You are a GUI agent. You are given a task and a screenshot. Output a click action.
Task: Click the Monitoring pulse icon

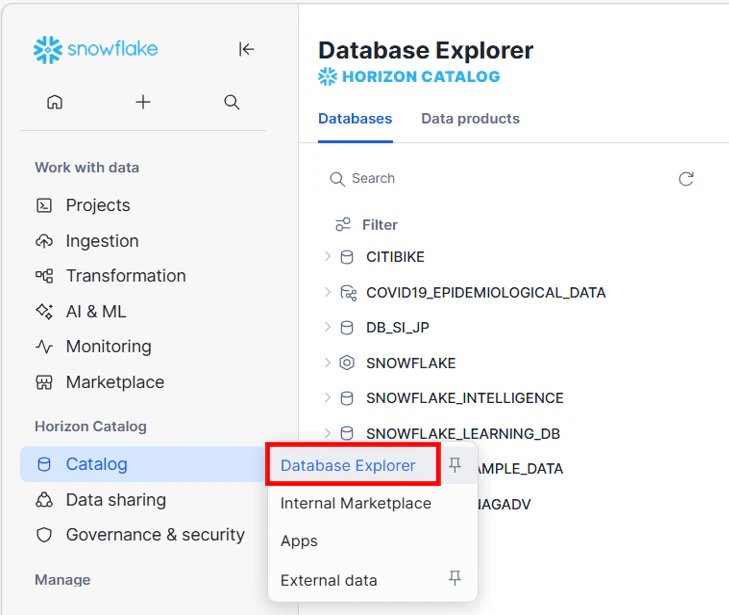pyautogui.click(x=44, y=346)
